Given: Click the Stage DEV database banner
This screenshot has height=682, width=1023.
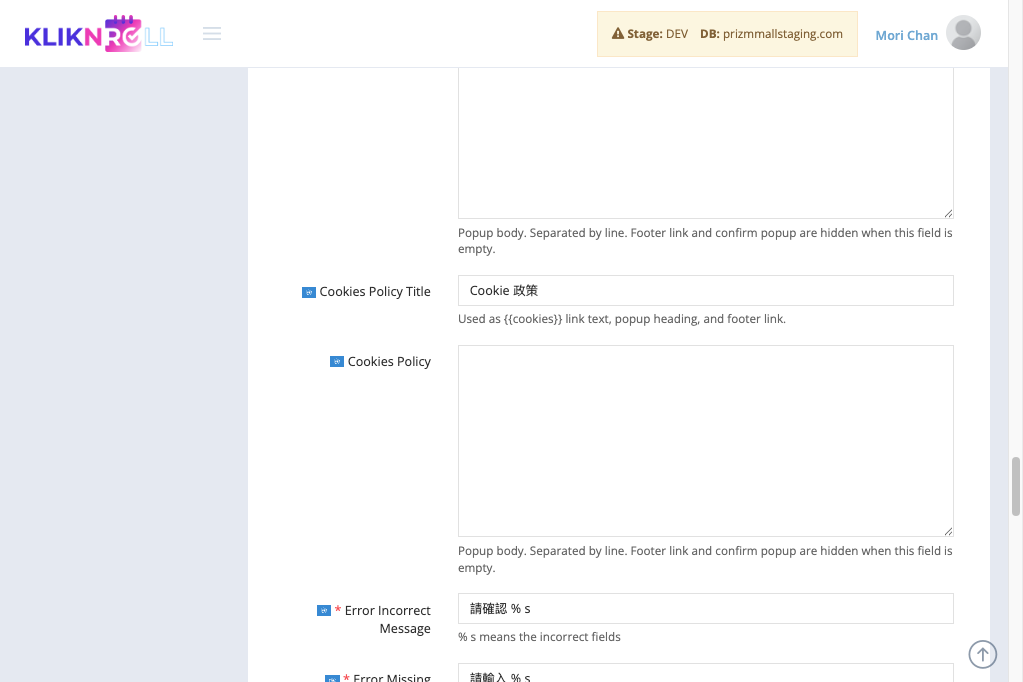Looking at the screenshot, I should tap(727, 34).
